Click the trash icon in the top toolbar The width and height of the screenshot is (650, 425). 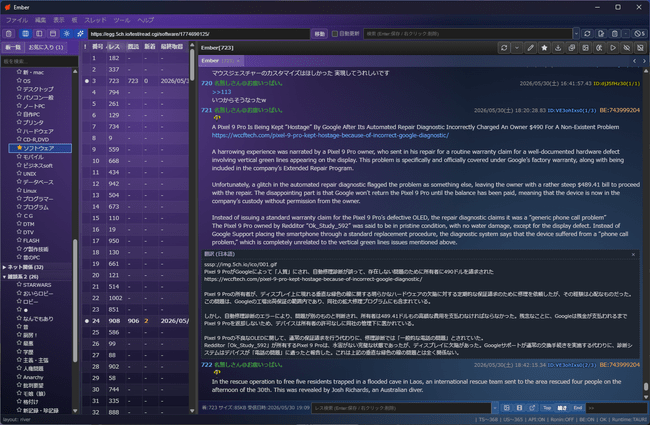click(x=614, y=34)
